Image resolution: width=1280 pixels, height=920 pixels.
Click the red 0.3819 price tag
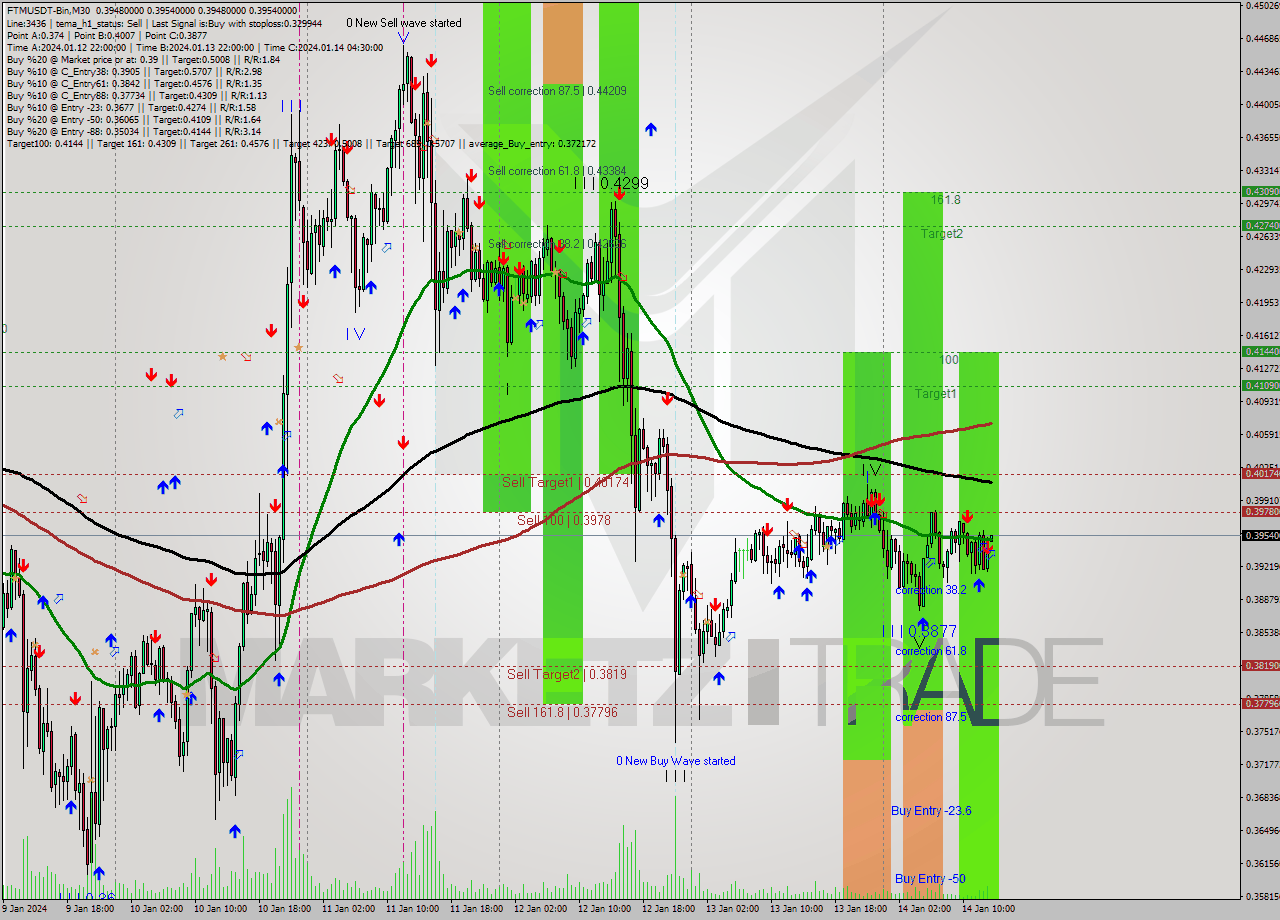point(1260,665)
